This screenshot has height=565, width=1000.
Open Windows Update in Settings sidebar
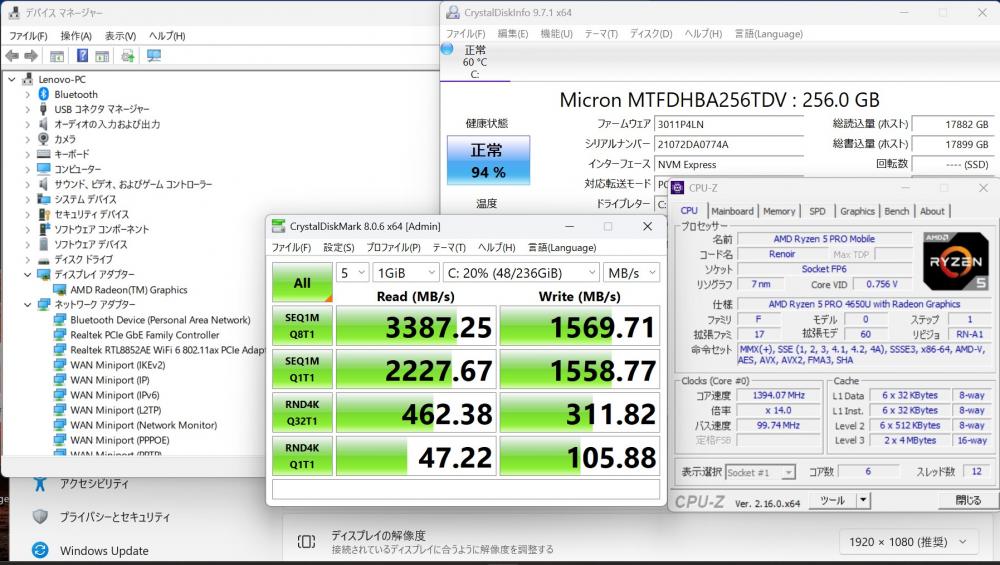[103, 550]
